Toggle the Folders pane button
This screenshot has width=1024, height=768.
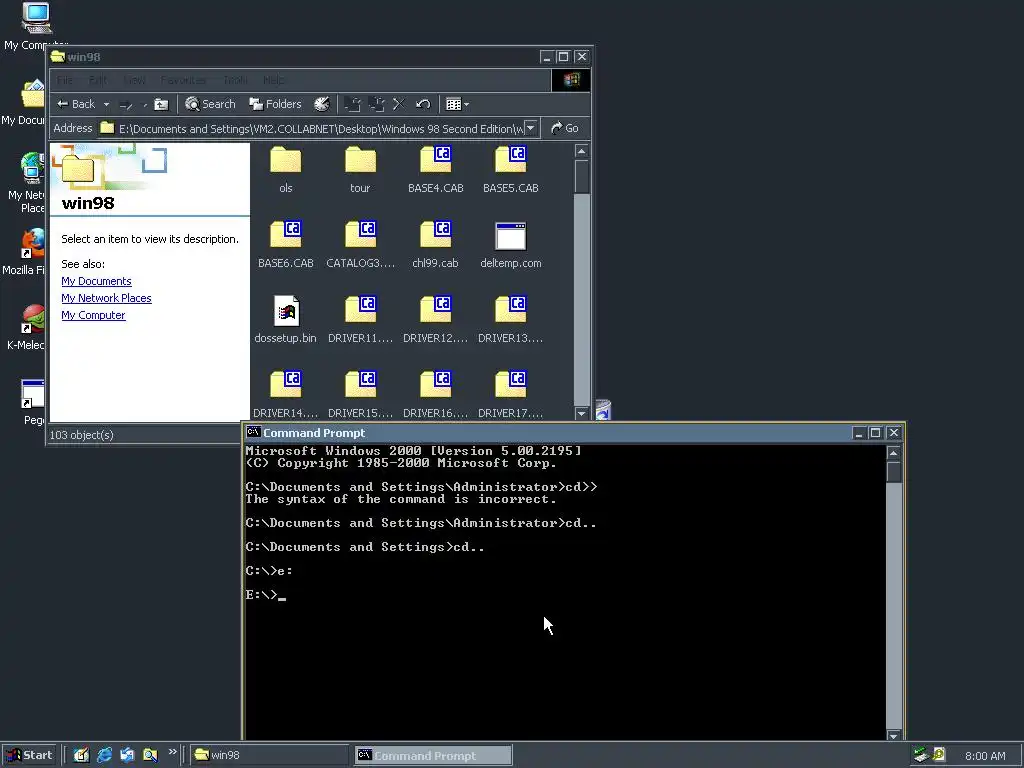(x=276, y=104)
